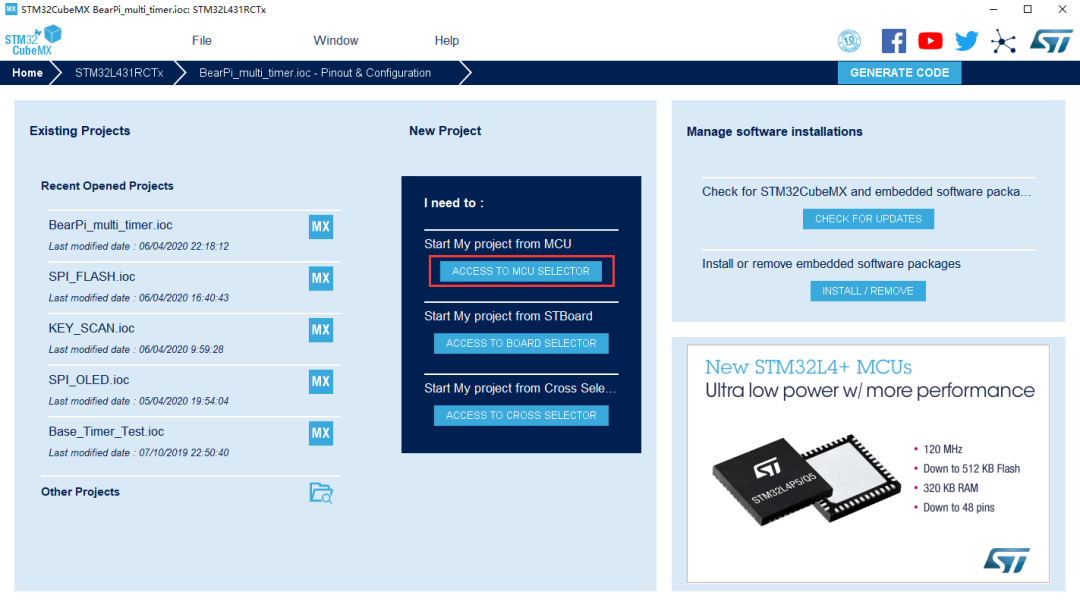1080x605 pixels.
Task: Open recent project SPI_OLED.ioc
Action: tap(88, 380)
